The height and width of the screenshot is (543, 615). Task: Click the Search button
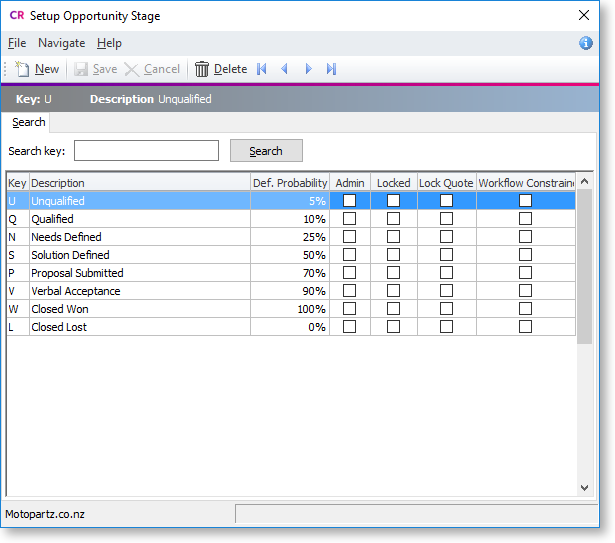[266, 151]
